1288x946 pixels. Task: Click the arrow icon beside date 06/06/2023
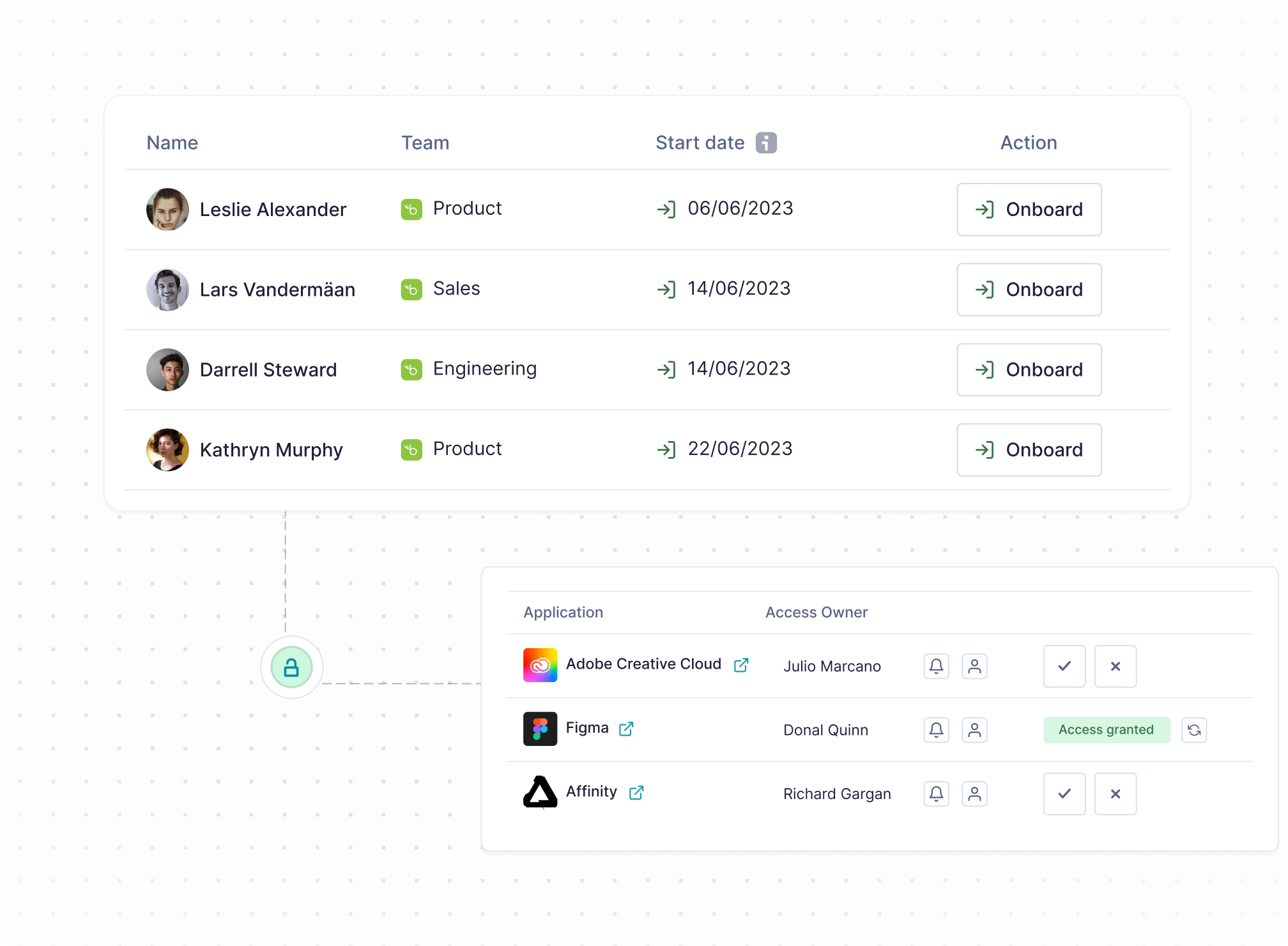667,209
